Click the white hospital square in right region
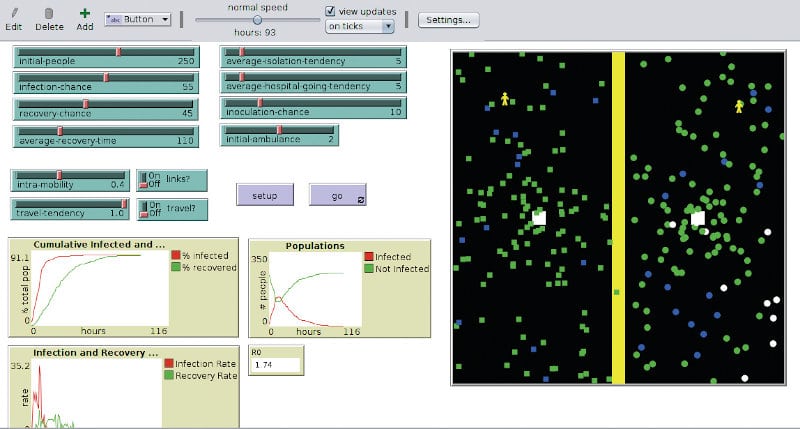 (698, 218)
